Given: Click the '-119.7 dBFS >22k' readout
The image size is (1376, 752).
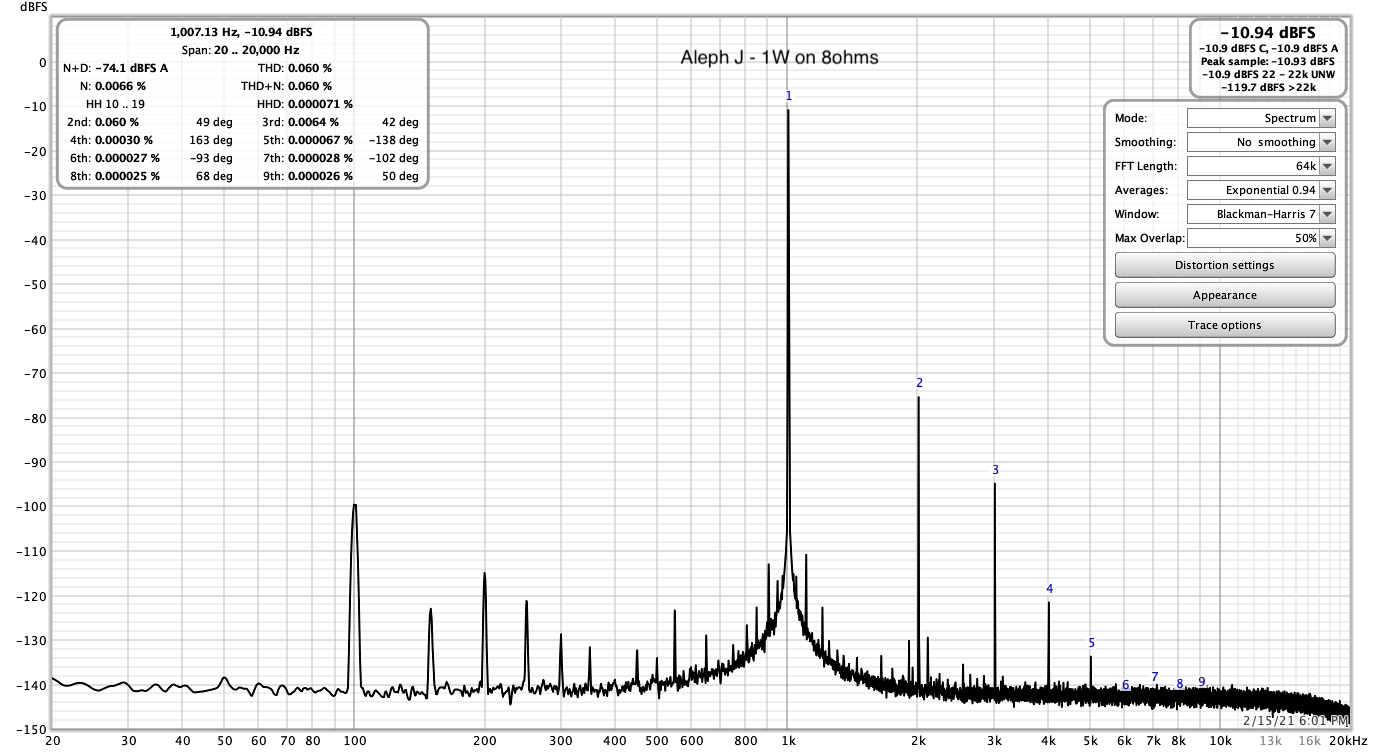Looking at the screenshot, I should click(x=1268, y=87).
